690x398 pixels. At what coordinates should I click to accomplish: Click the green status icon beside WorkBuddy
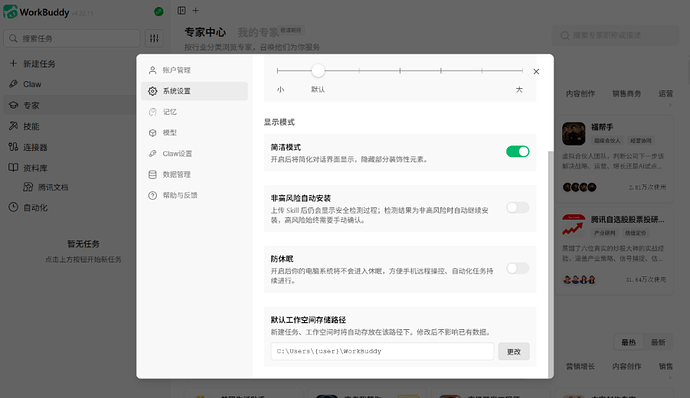coord(159,12)
